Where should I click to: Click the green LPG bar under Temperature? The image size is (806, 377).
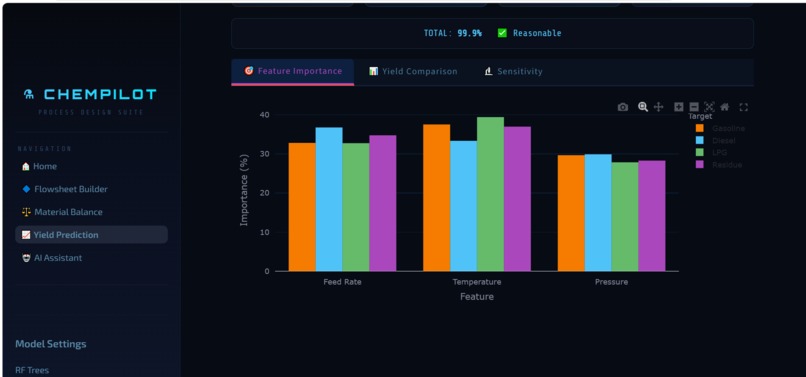(x=490, y=194)
